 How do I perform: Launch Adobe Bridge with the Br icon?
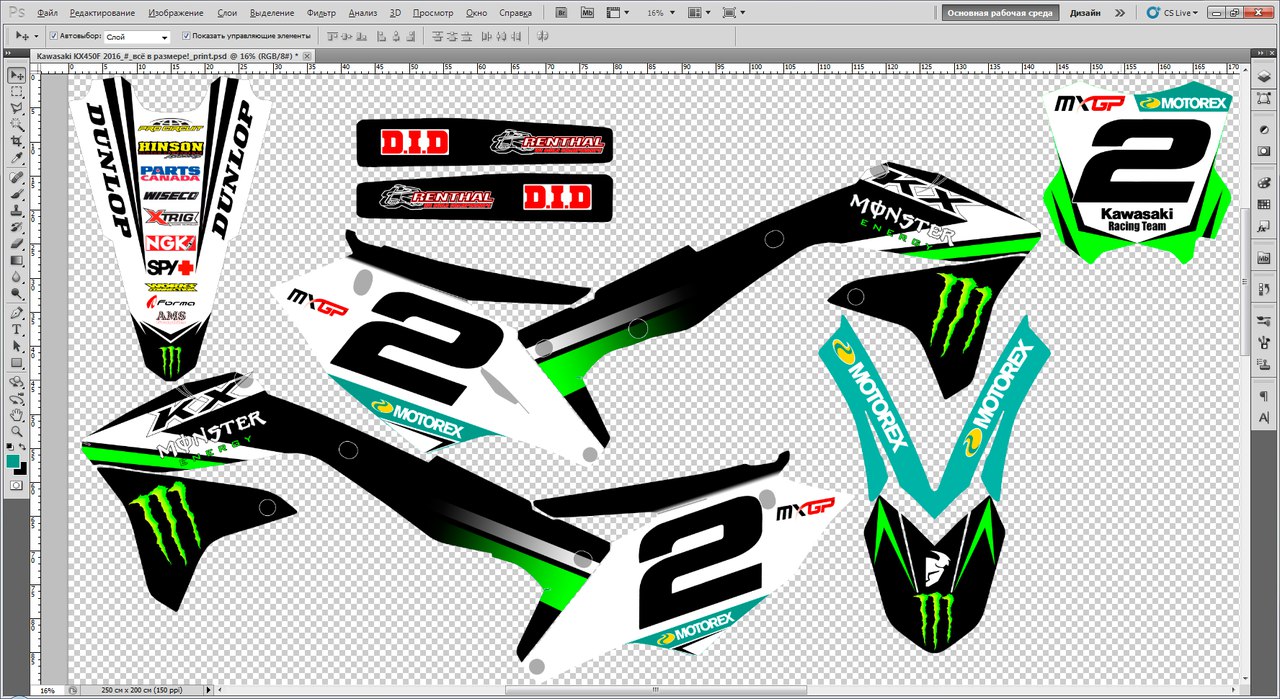[562, 13]
